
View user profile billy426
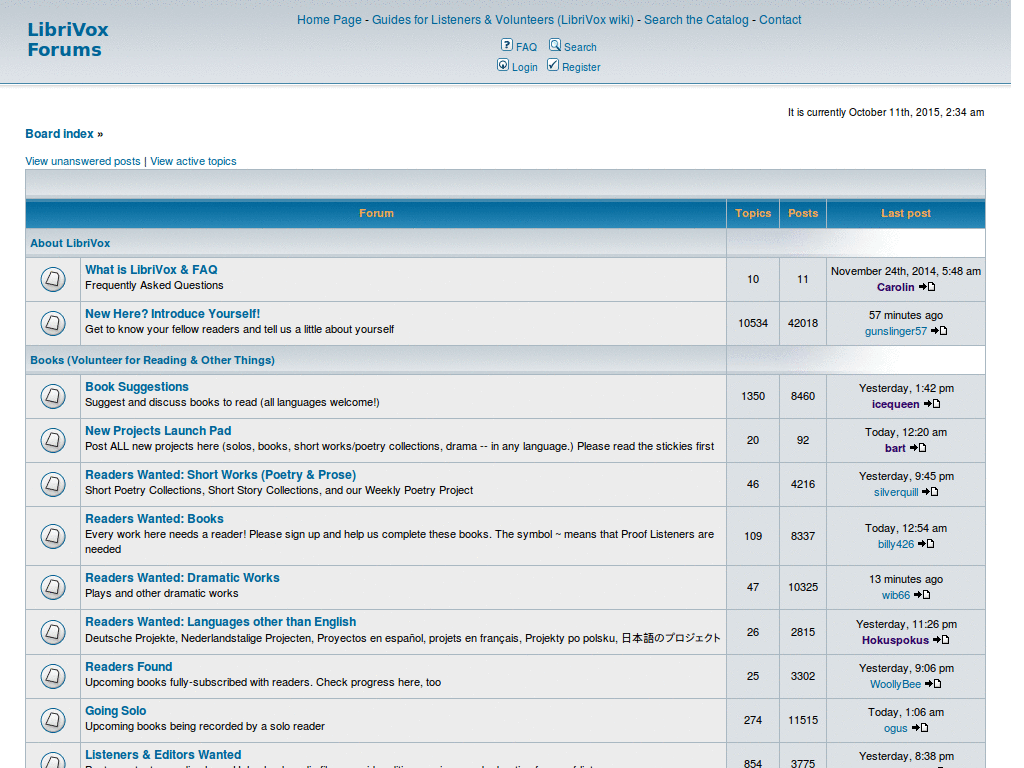coord(895,544)
